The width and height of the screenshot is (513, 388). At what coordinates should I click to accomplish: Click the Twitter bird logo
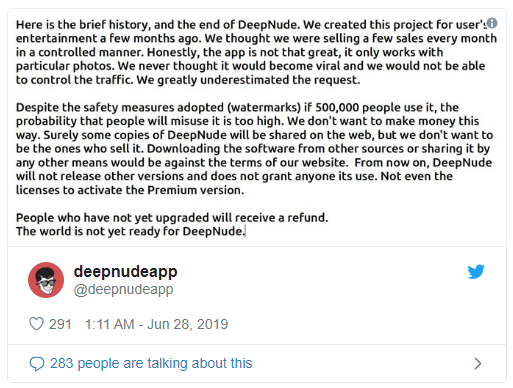pyautogui.click(x=476, y=272)
